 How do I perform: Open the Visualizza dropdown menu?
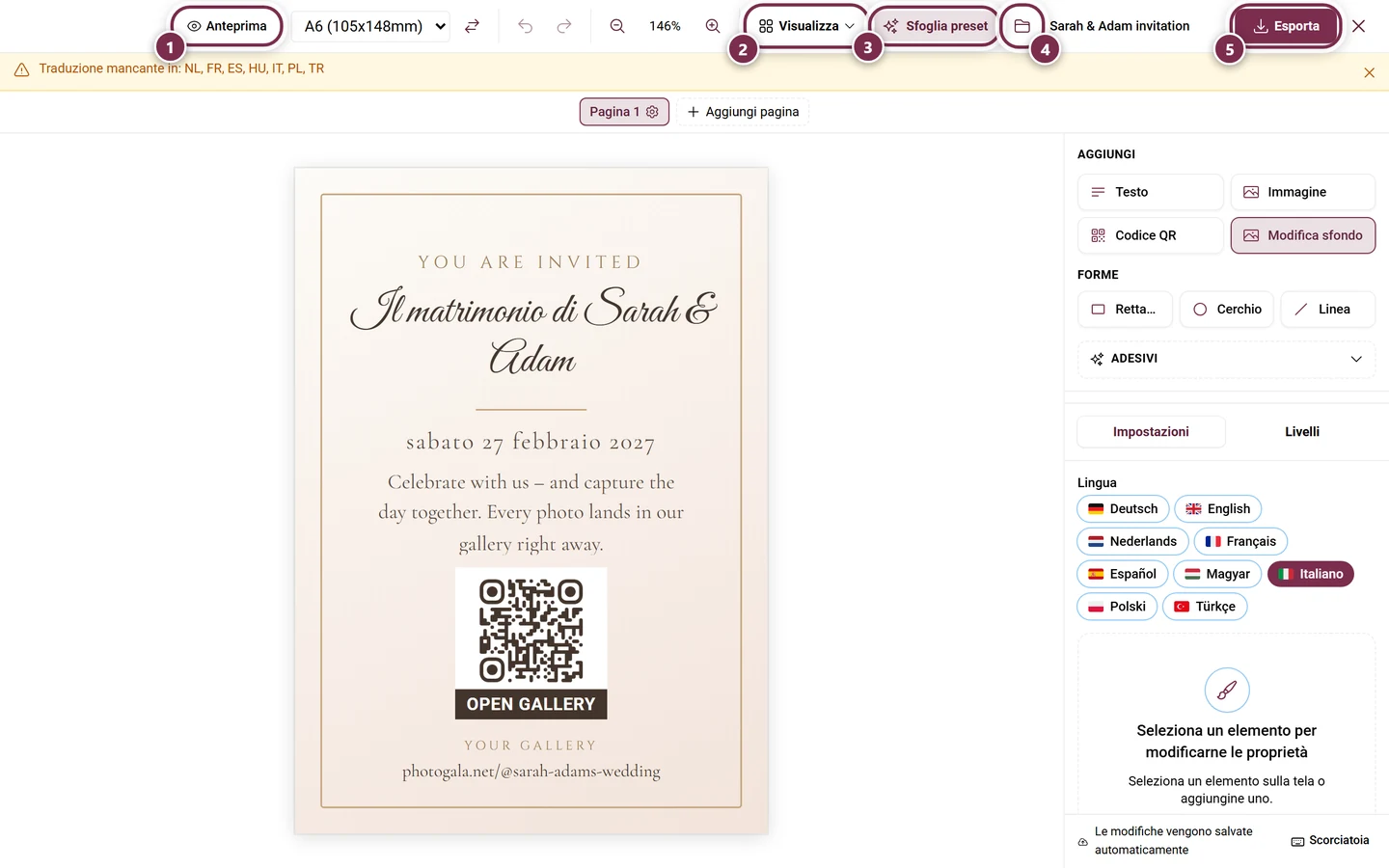tap(806, 26)
